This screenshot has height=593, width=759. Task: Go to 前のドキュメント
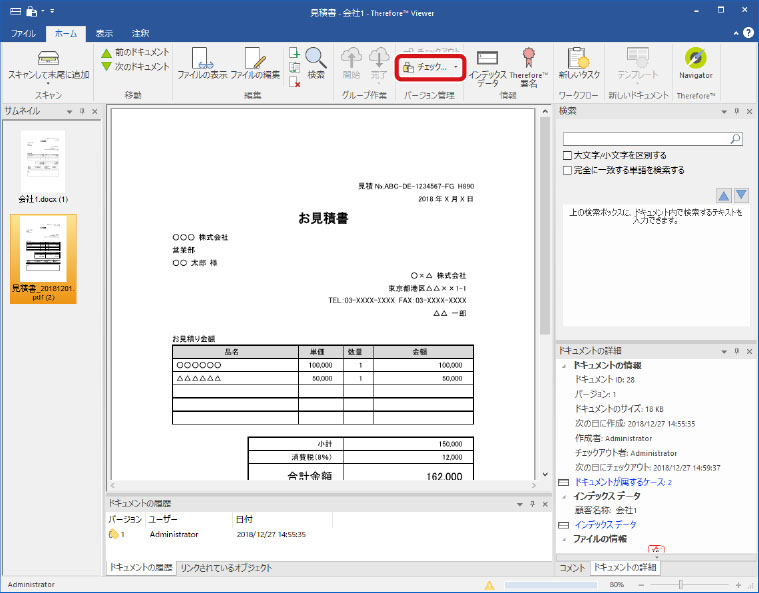coord(134,52)
